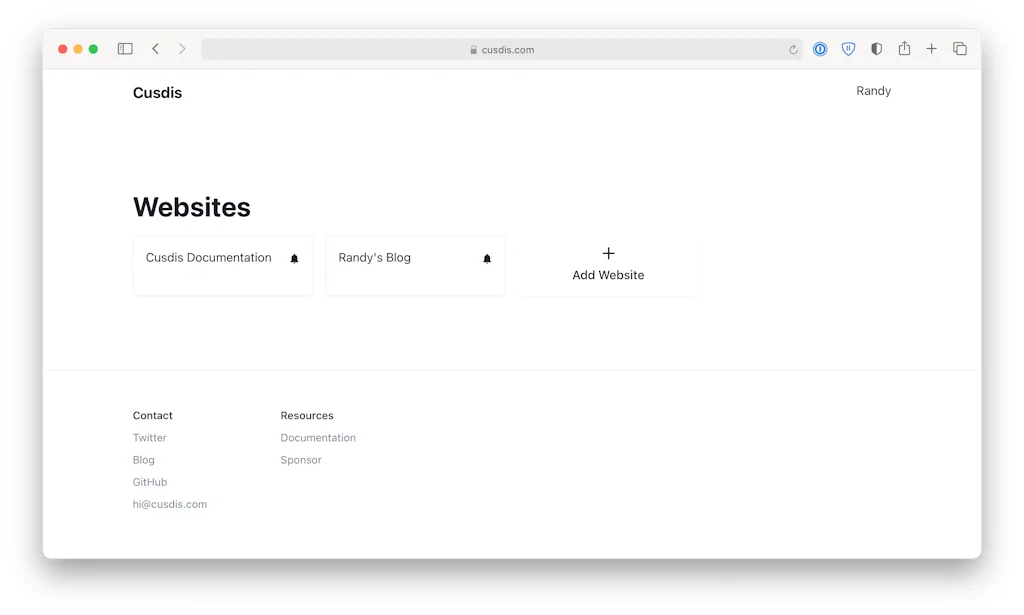The height and width of the screenshot is (615, 1024).
Task: Show the Safari tab overview
Action: click(x=959, y=48)
